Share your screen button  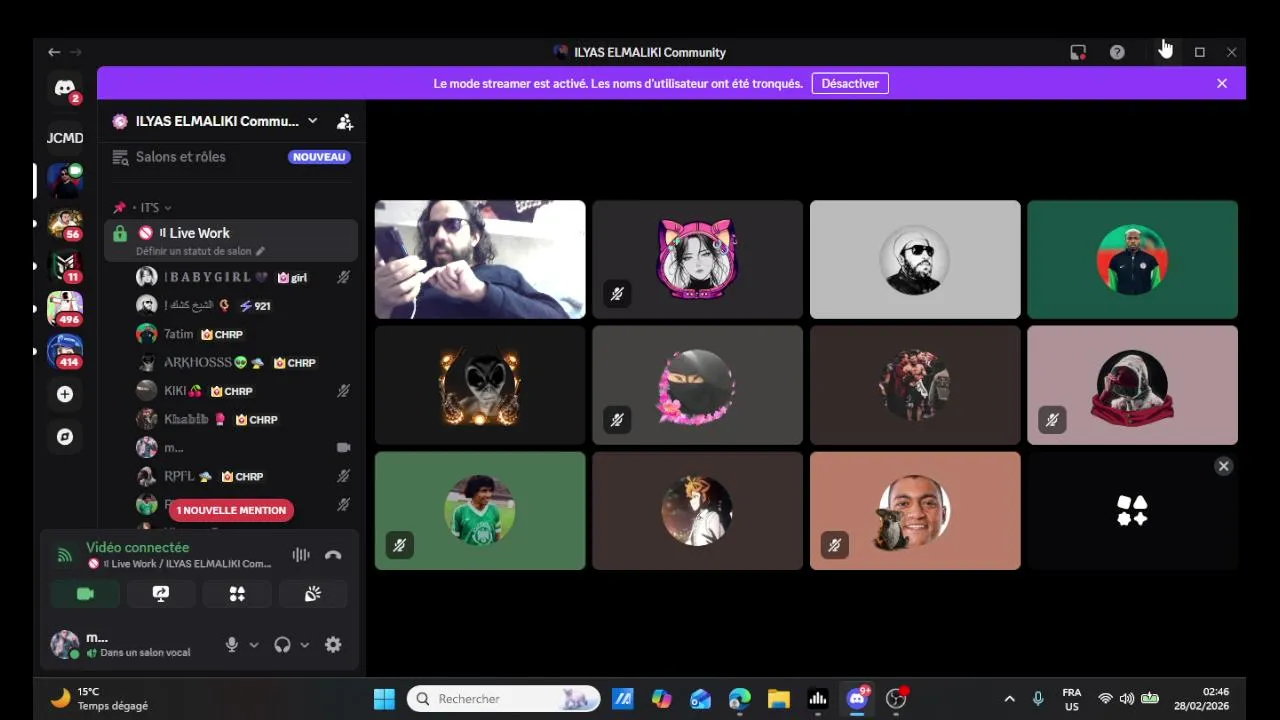pyautogui.click(x=161, y=594)
